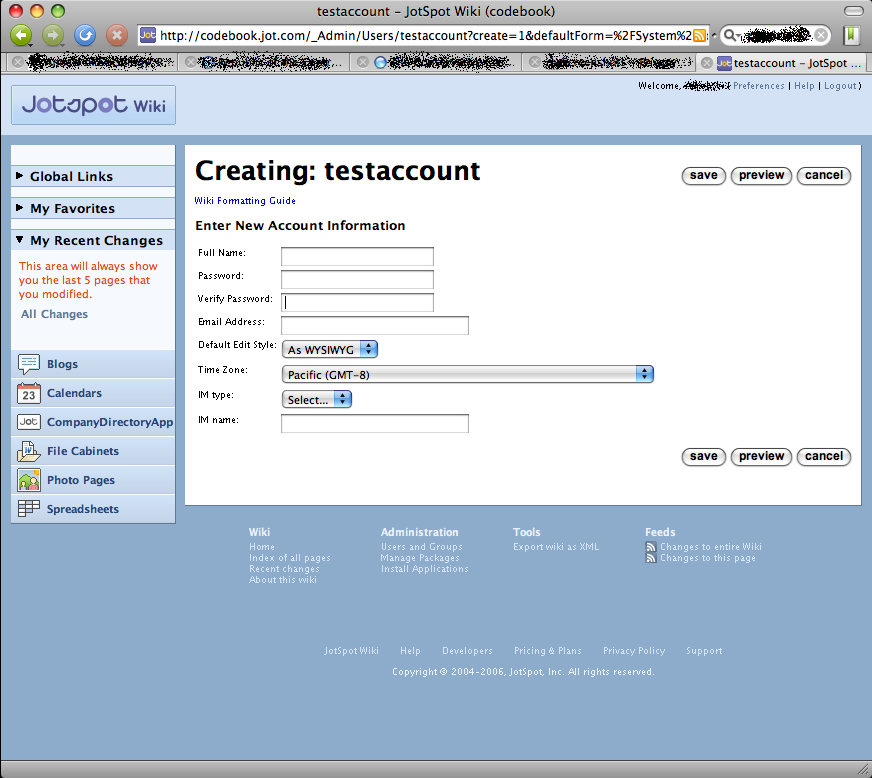The image size is (872, 778).
Task: Open the Wiki Formatting Guide link
Action: tap(245, 201)
